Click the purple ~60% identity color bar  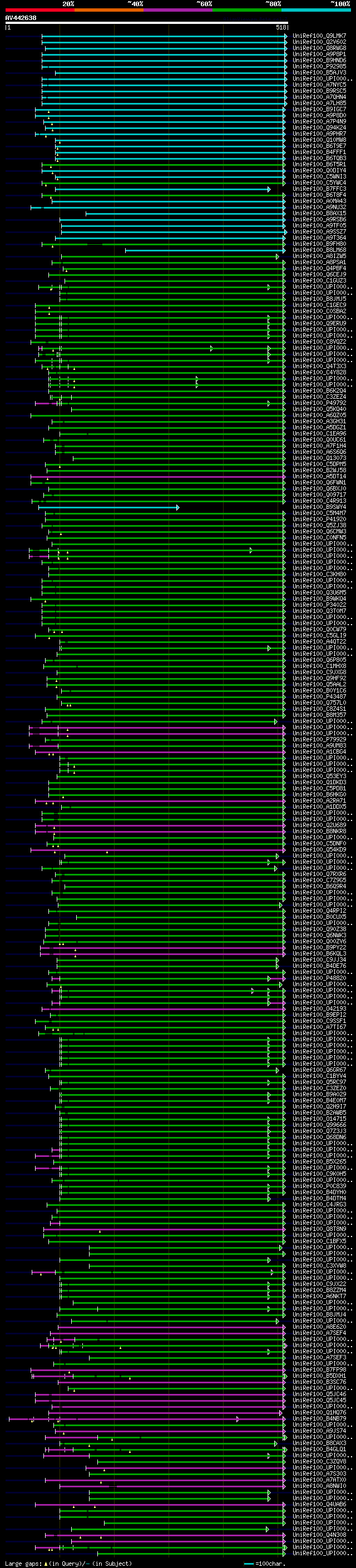(x=177, y=10)
